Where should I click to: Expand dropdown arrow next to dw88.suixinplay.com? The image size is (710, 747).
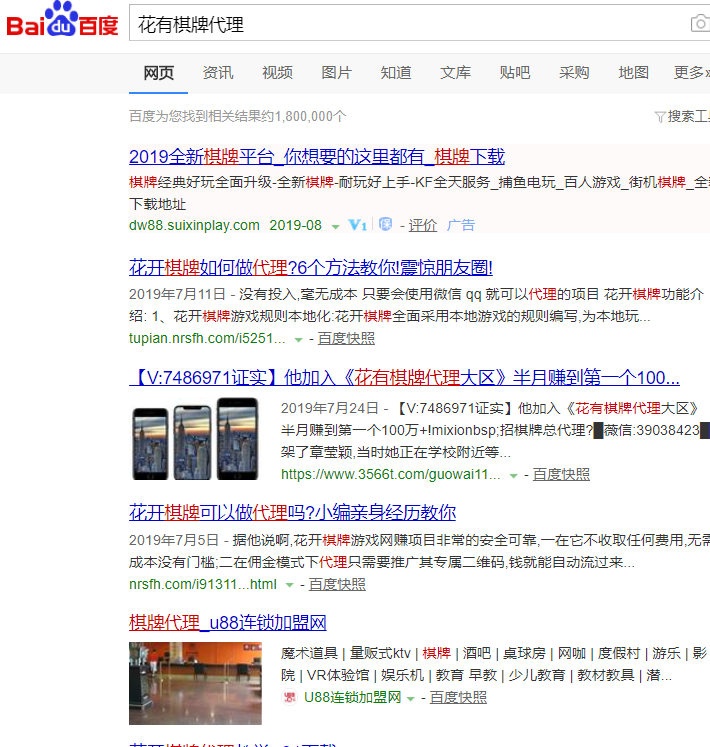pyautogui.click(x=335, y=227)
